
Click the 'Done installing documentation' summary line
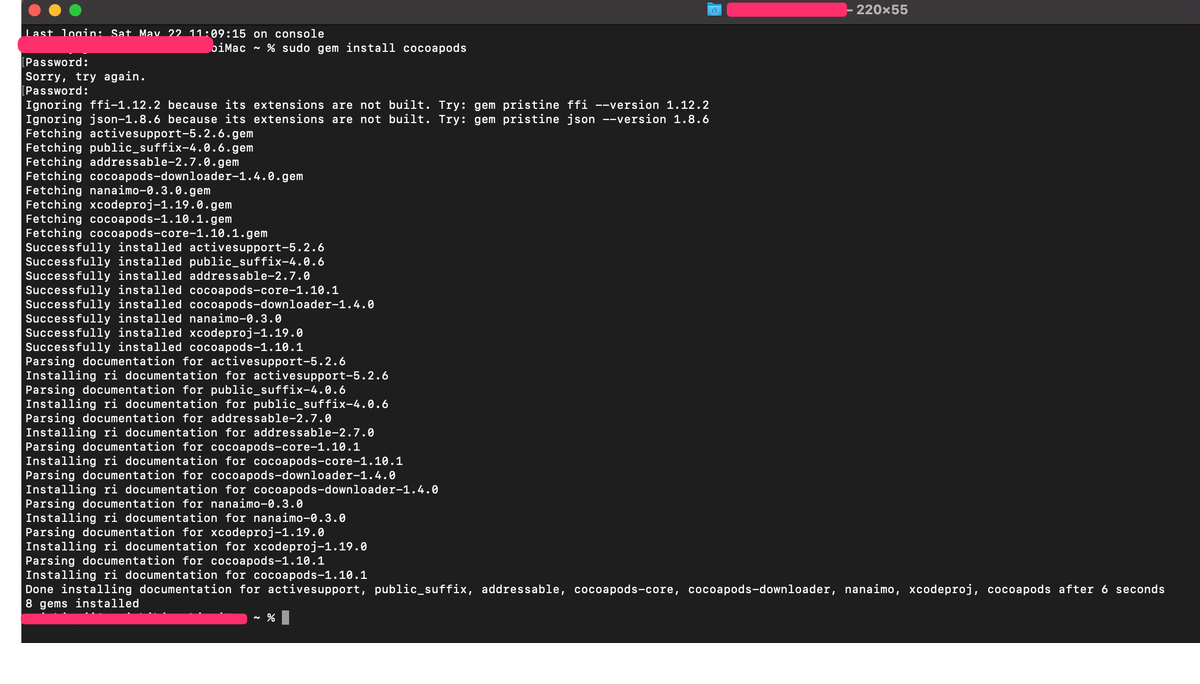tap(595, 589)
